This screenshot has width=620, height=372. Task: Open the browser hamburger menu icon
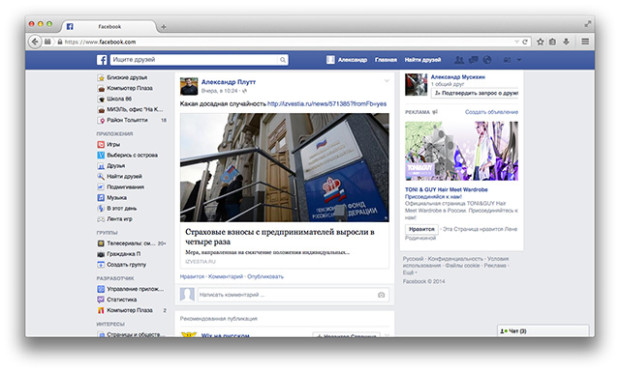click(585, 42)
